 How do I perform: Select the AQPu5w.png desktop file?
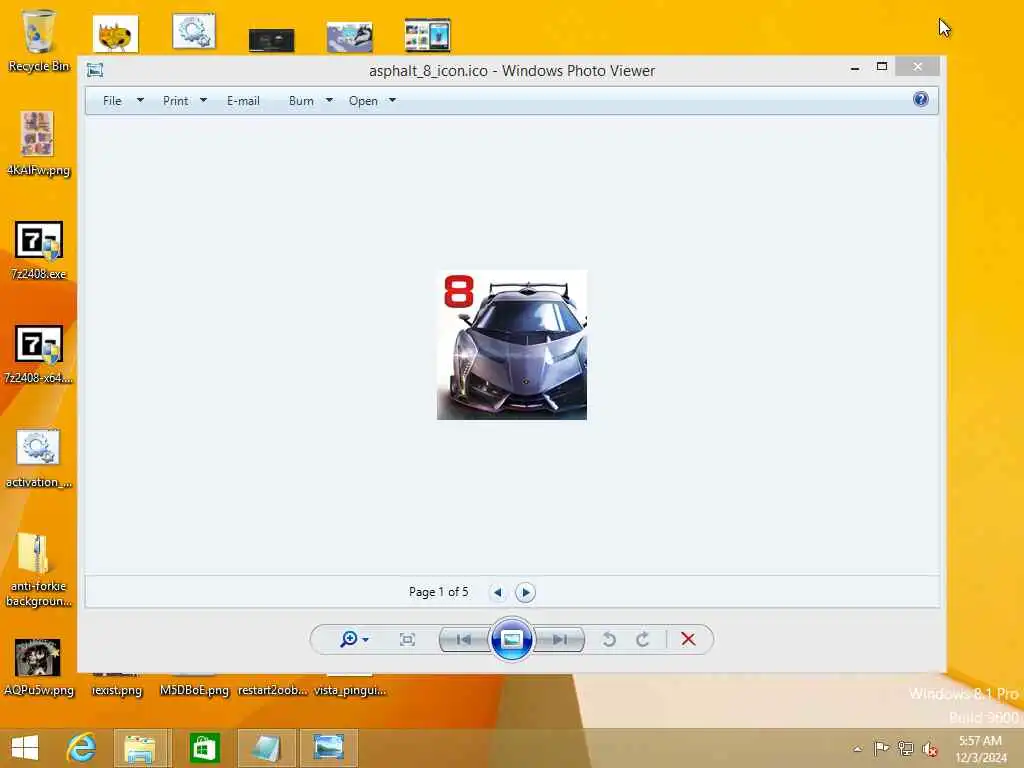pyautogui.click(x=39, y=667)
